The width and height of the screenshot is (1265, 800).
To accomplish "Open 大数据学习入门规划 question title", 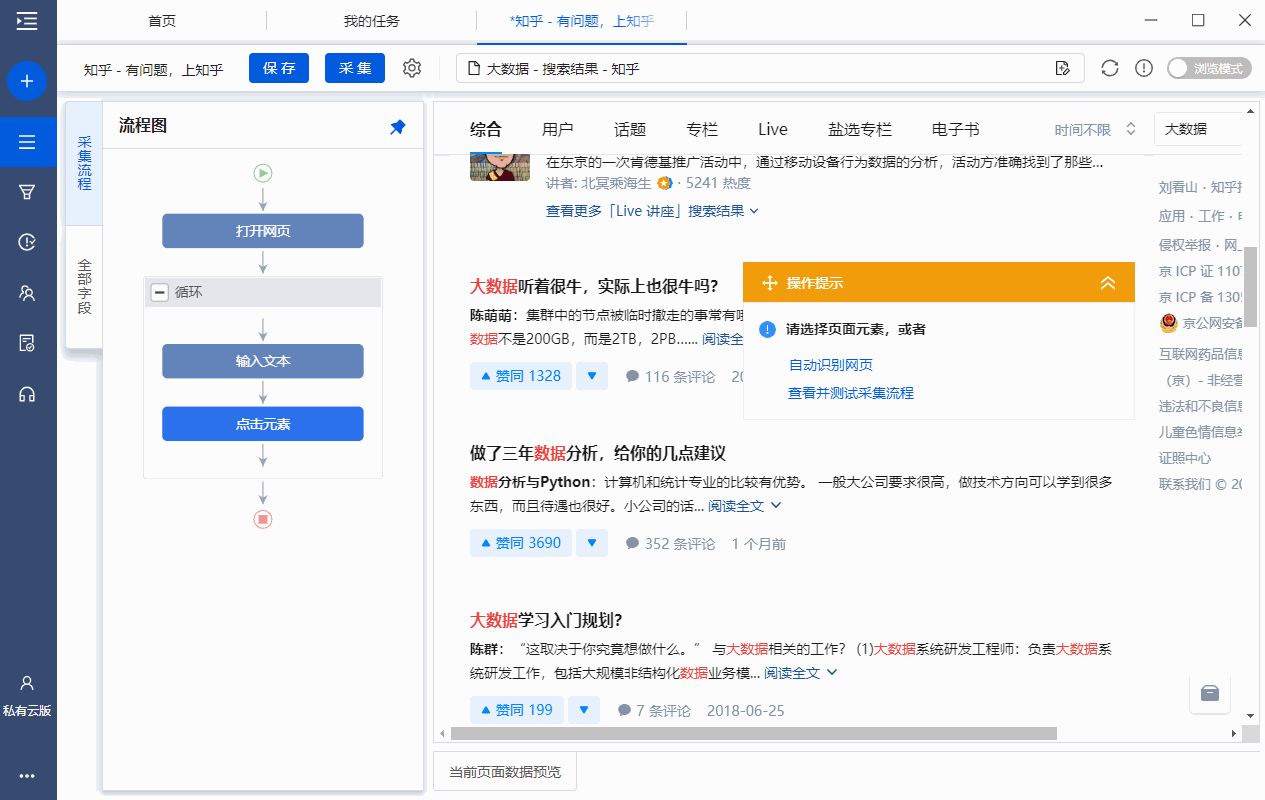I will pos(546,620).
